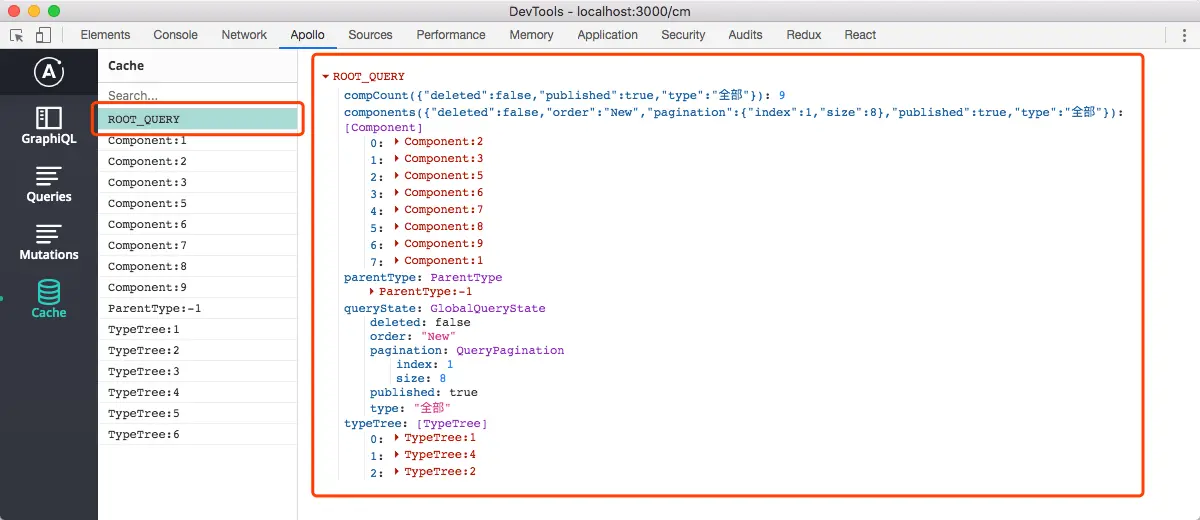
Task: Expand Component:5 under components index 2
Action: [398, 176]
